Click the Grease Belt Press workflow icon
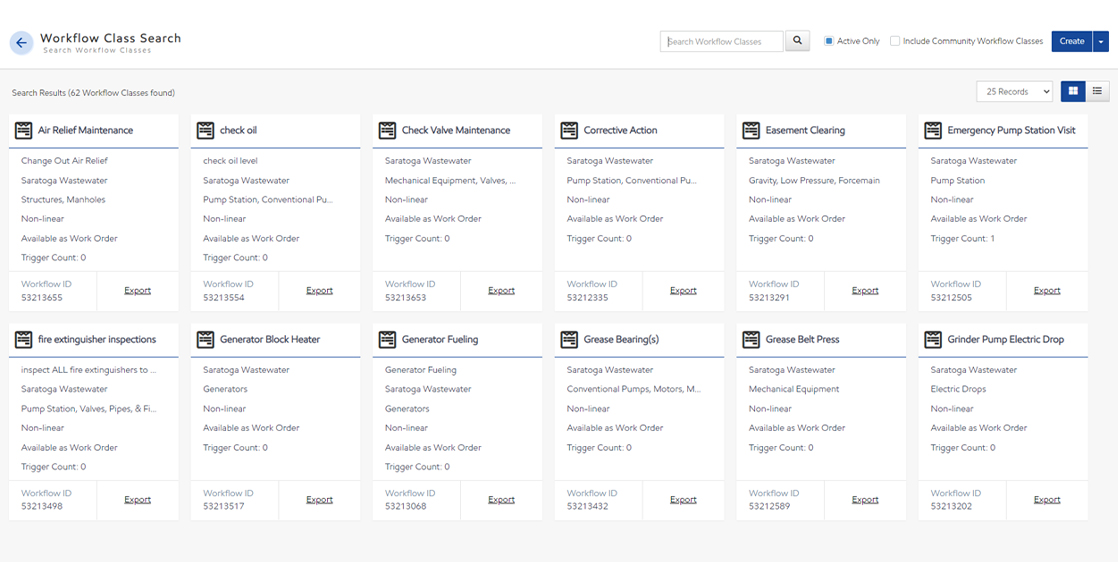 point(751,339)
